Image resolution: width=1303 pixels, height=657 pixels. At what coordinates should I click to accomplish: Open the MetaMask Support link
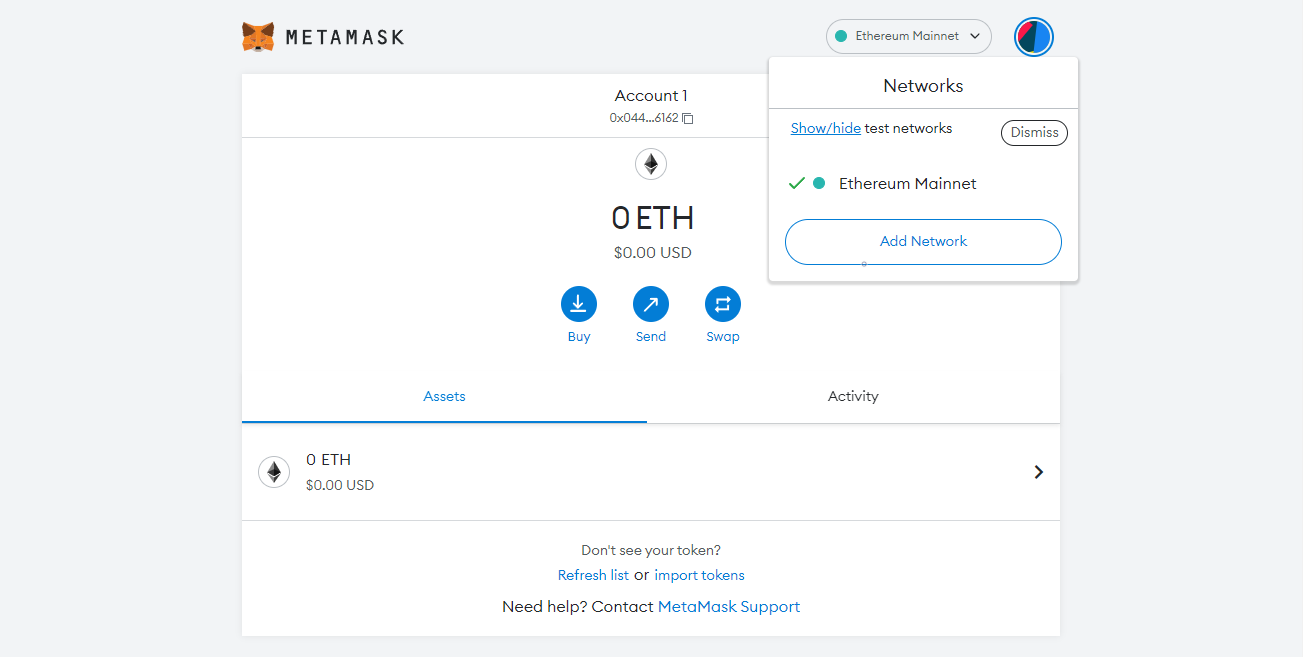(x=728, y=607)
